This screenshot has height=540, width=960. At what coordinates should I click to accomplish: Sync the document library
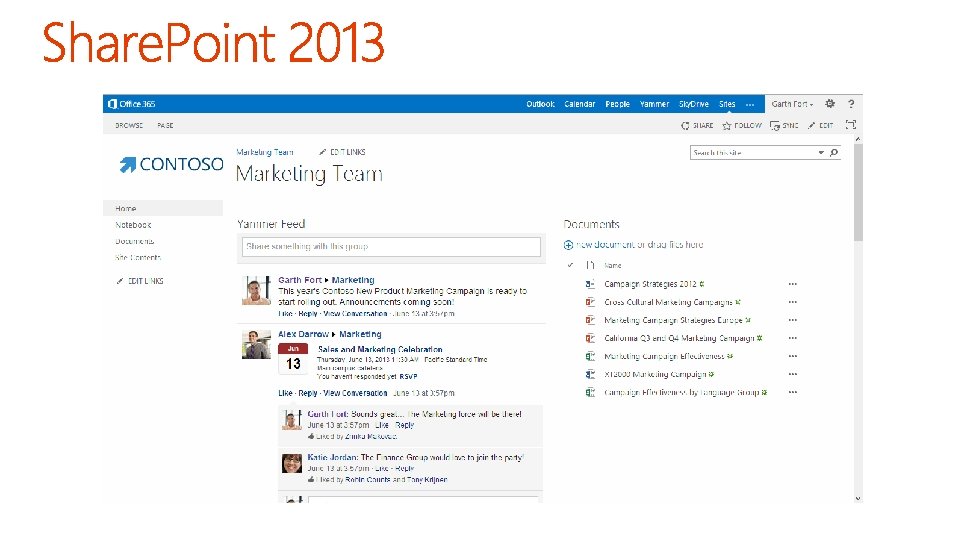pyautogui.click(x=784, y=126)
